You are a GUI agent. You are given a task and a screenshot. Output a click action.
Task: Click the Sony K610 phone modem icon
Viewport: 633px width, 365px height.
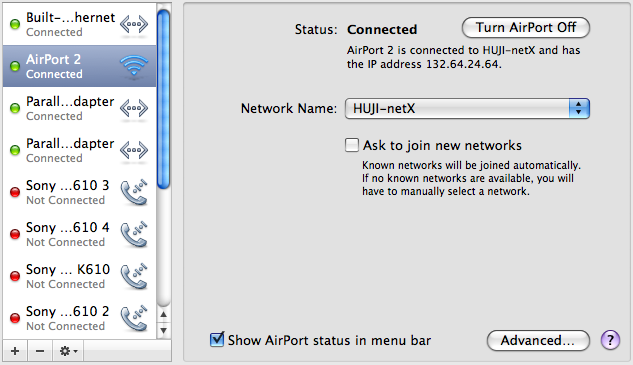pyautogui.click(x=134, y=276)
